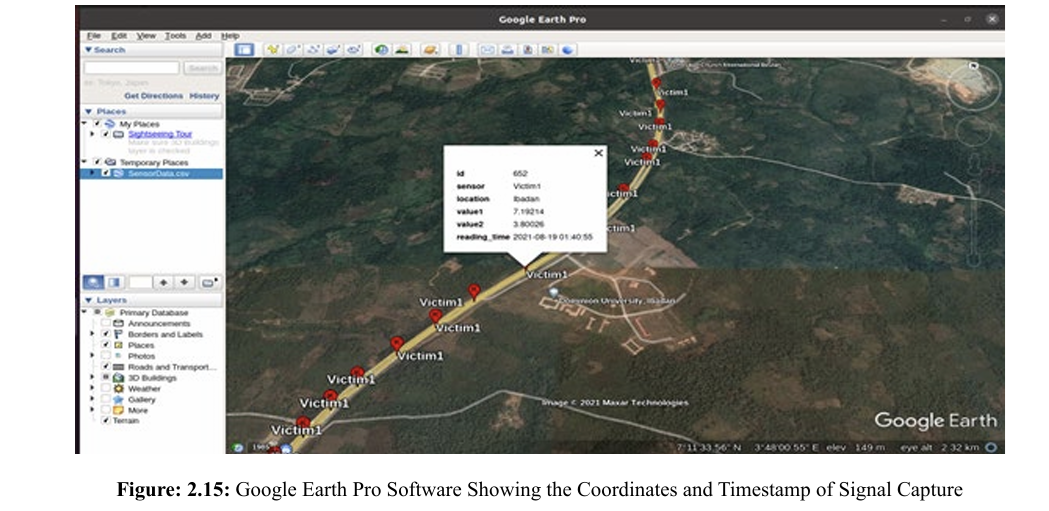The image size is (1049, 511).
Task: Open the Tools menu
Action: coord(175,36)
